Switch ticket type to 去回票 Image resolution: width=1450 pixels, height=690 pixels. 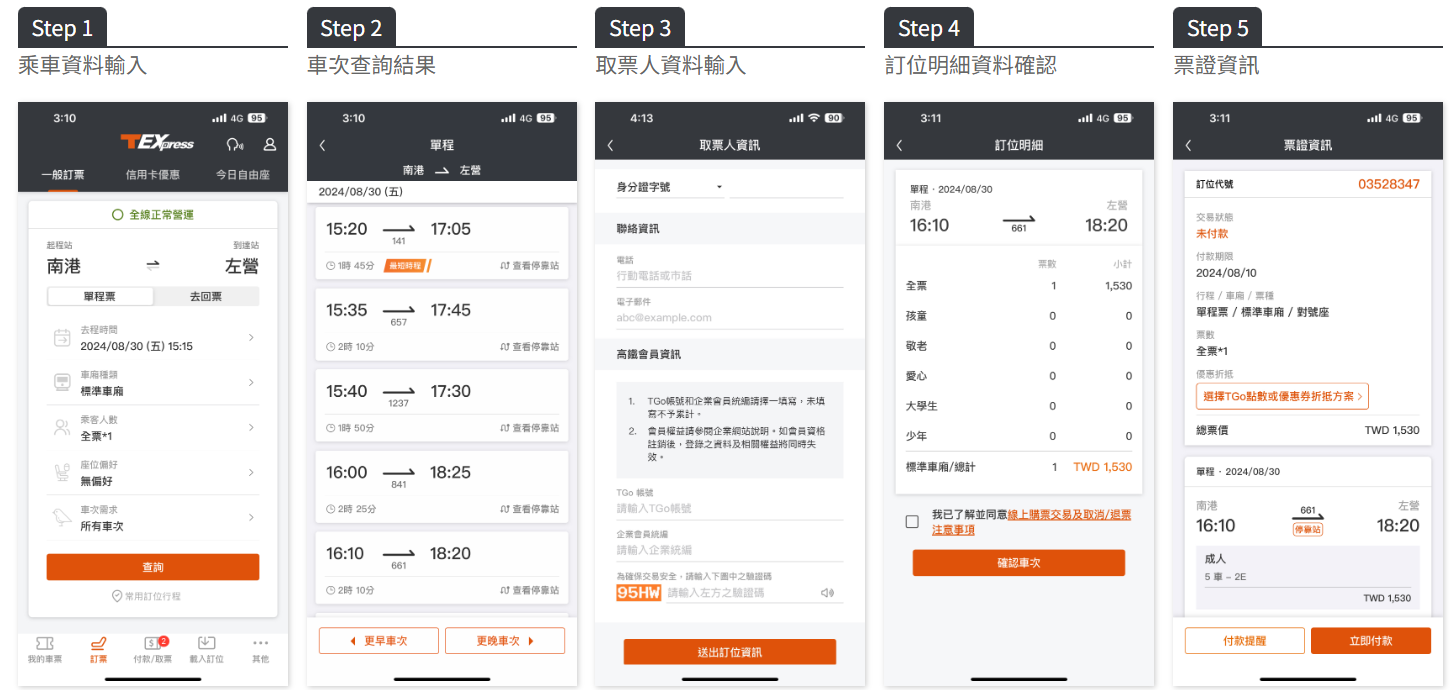pos(207,296)
